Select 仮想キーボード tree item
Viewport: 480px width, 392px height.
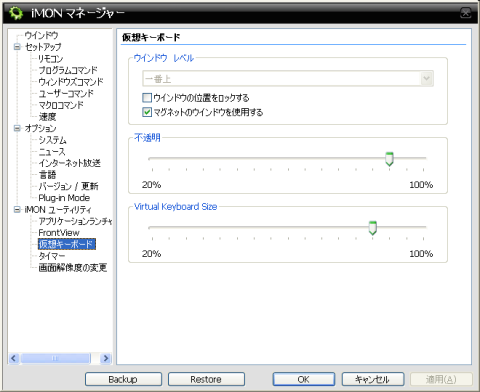pos(67,244)
